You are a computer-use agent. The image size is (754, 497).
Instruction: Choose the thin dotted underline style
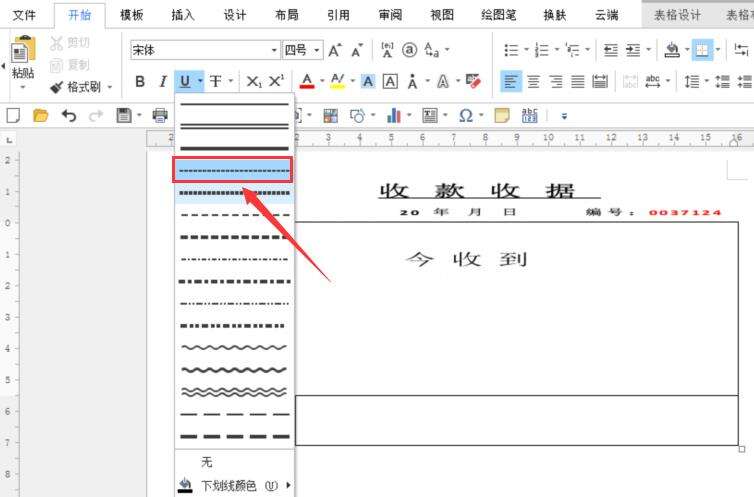[233, 170]
